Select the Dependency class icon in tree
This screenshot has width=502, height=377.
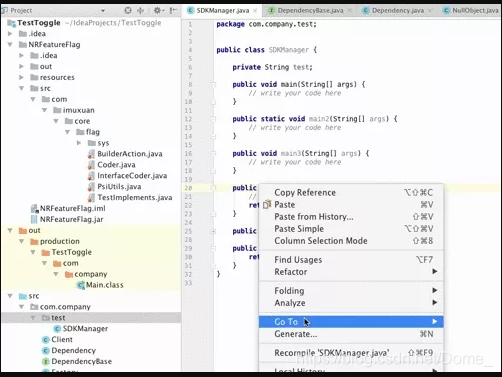tap(46, 351)
